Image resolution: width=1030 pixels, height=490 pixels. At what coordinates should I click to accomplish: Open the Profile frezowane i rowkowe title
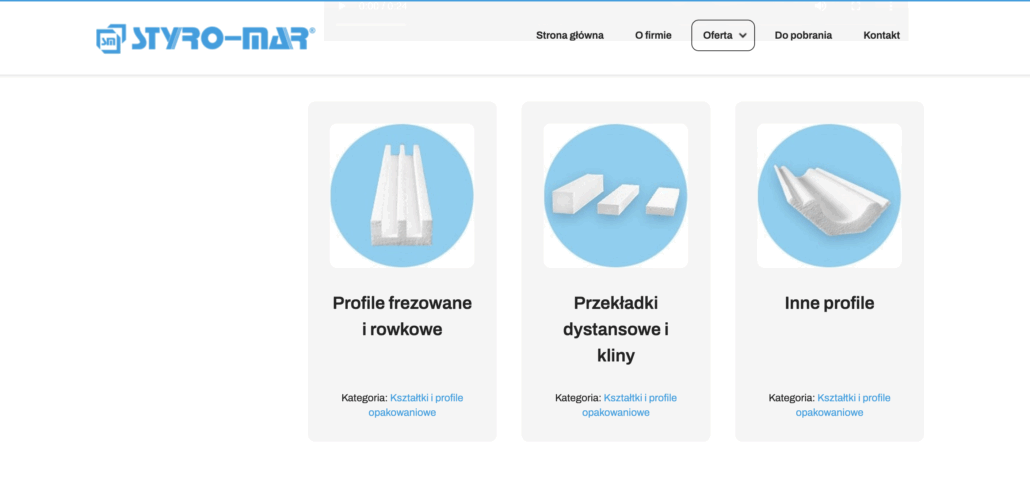[x=402, y=316]
